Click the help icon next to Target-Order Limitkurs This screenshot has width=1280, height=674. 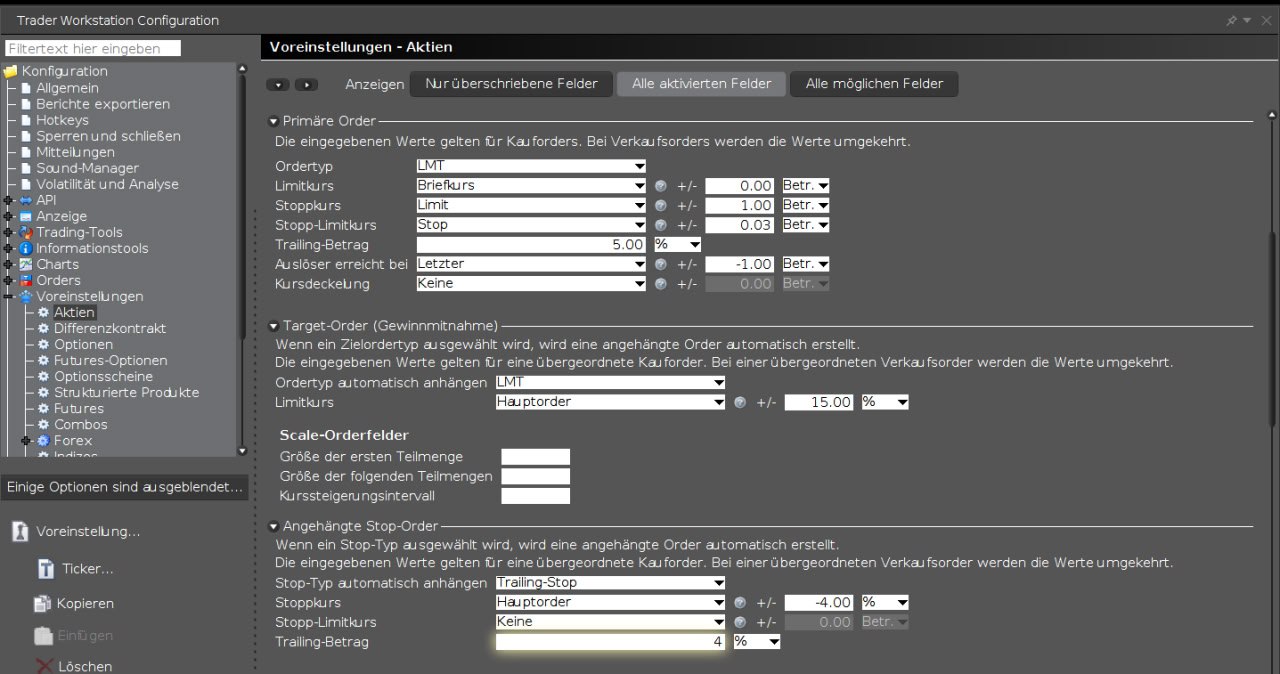(740, 402)
